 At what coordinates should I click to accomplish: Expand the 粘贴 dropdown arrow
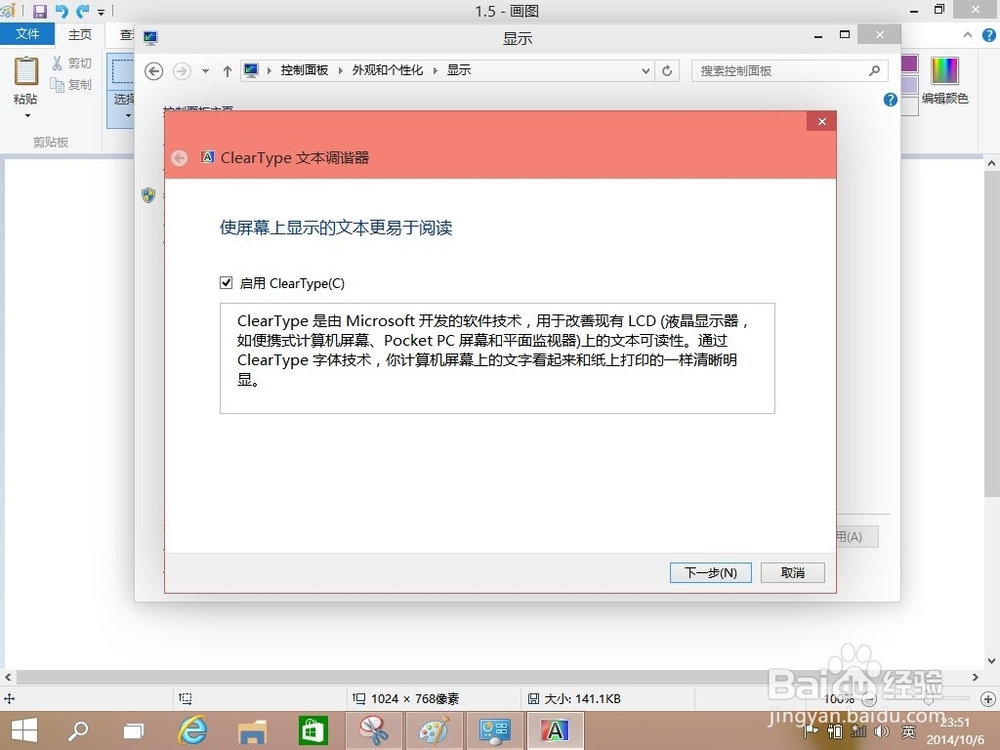[27, 115]
